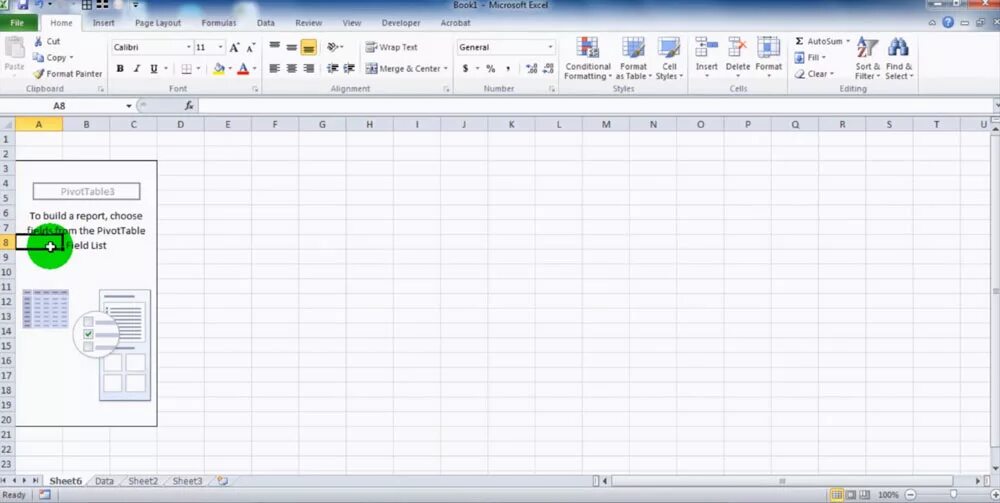1000x503 pixels.
Task: Click the Copy icon in Clipboard
Action: [39, 57]
